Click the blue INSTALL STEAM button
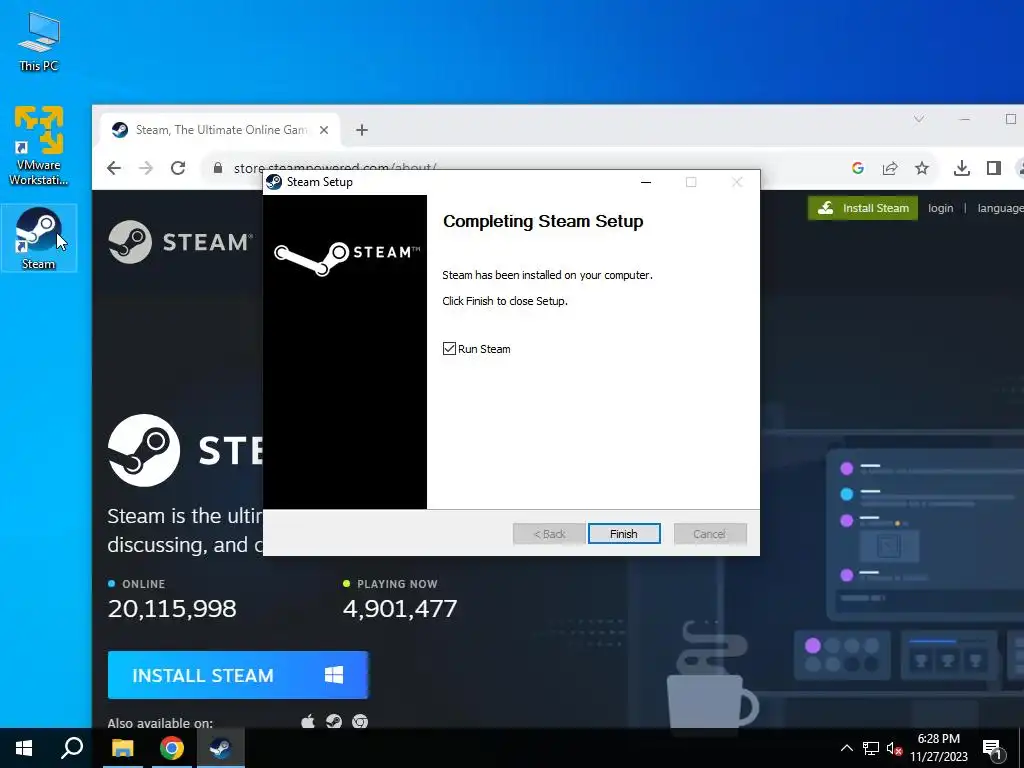Screen dimensions: 1024x768 point(238,675)
